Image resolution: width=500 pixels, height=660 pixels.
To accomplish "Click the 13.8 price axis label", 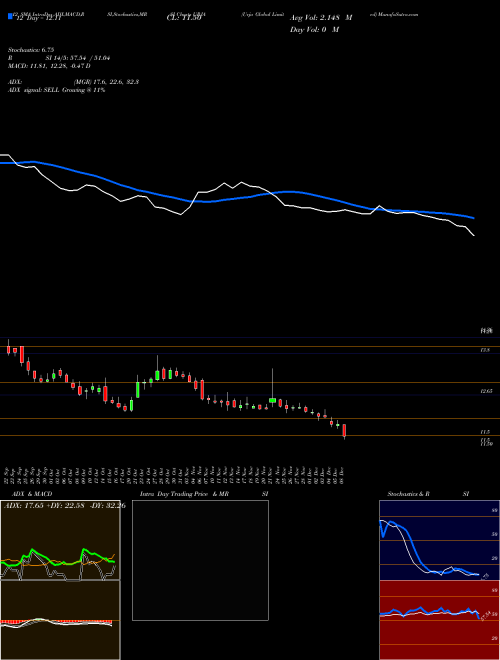I will click(485, 350).
